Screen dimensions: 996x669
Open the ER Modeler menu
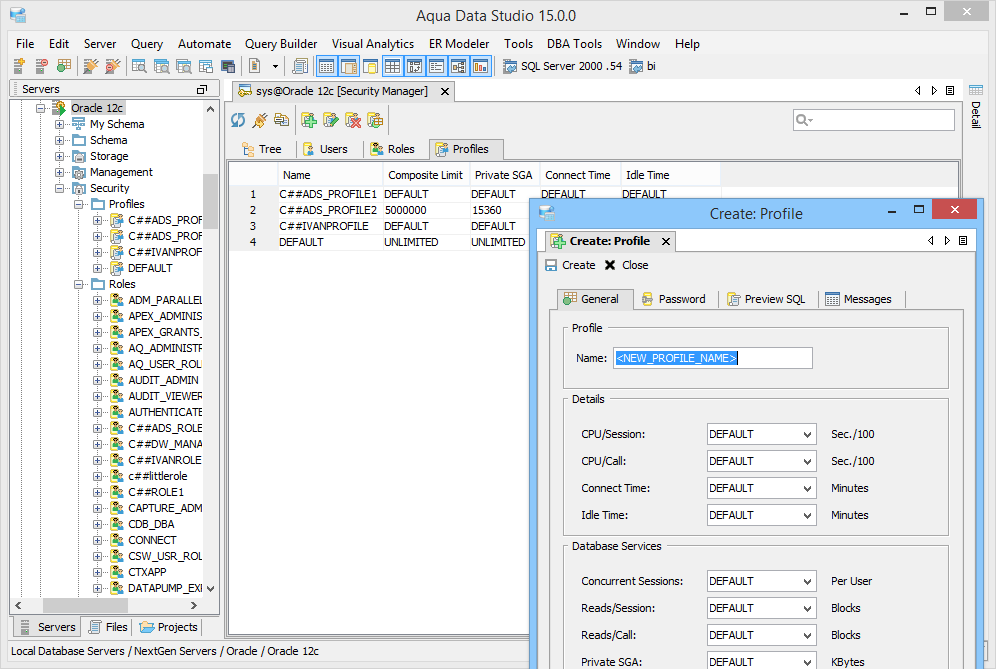pos(459,44)
